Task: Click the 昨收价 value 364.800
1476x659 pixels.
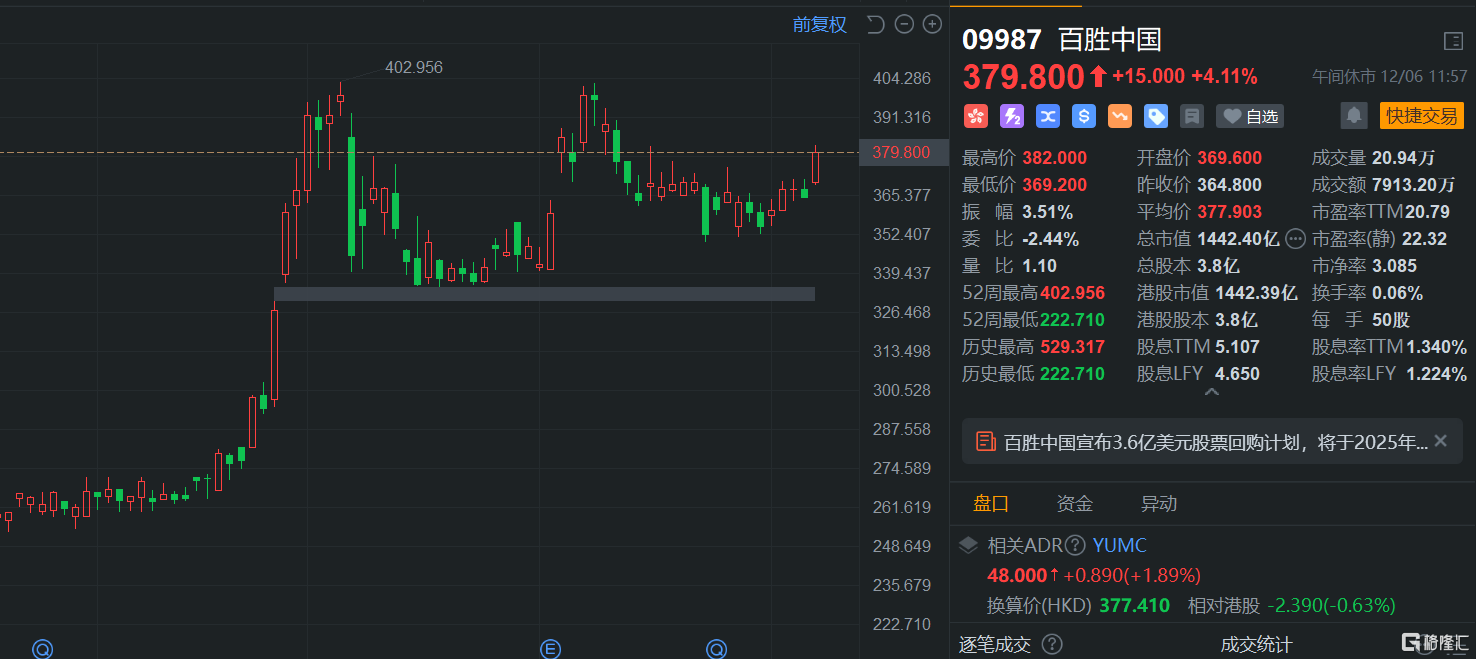Action: tap(1229, 185)
